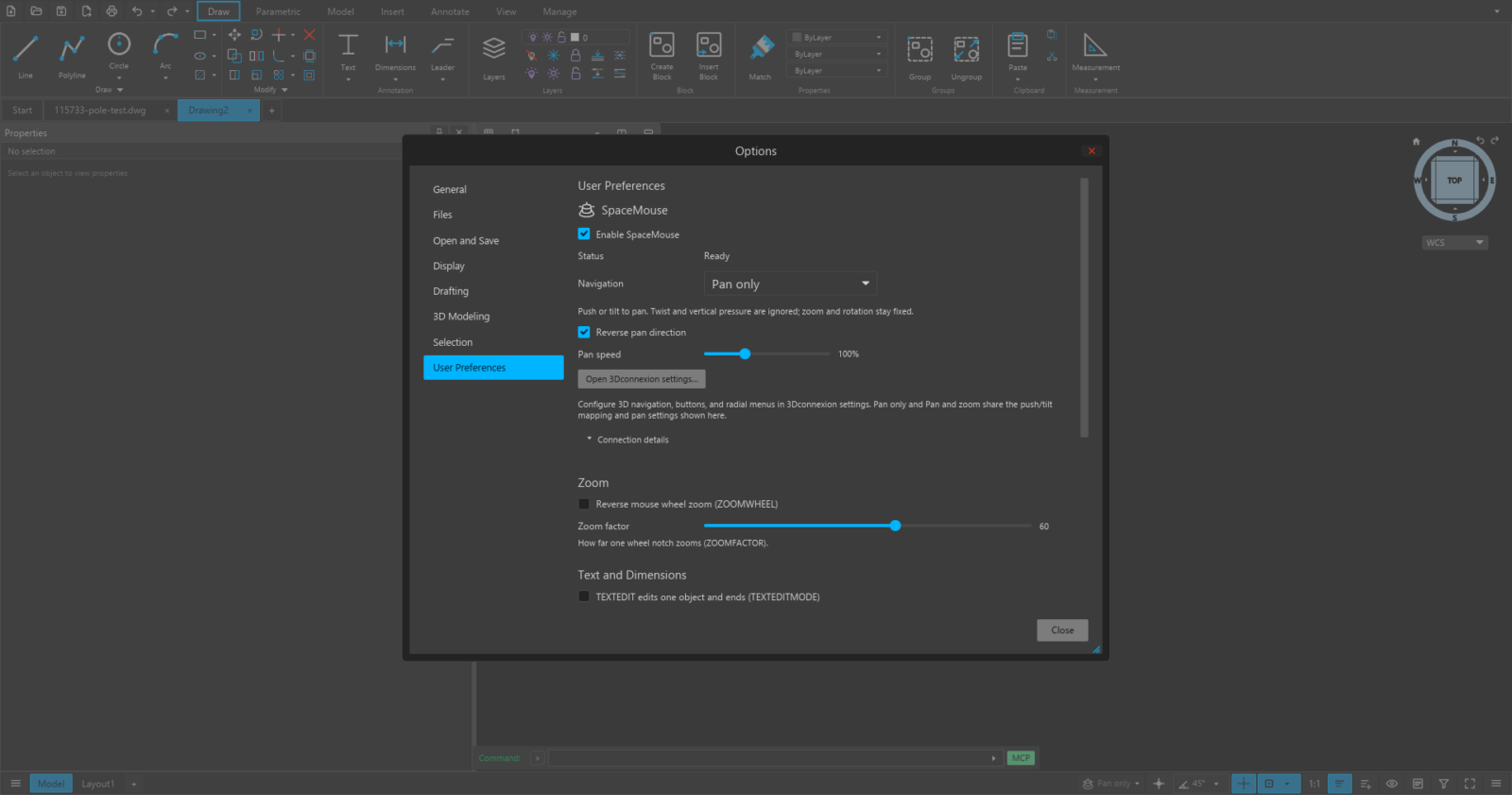Image resolution: width=1512 pixels, height=795 pixels.
Task: Open the WCS coordinate system dropdown
Action: point(1454,243)
